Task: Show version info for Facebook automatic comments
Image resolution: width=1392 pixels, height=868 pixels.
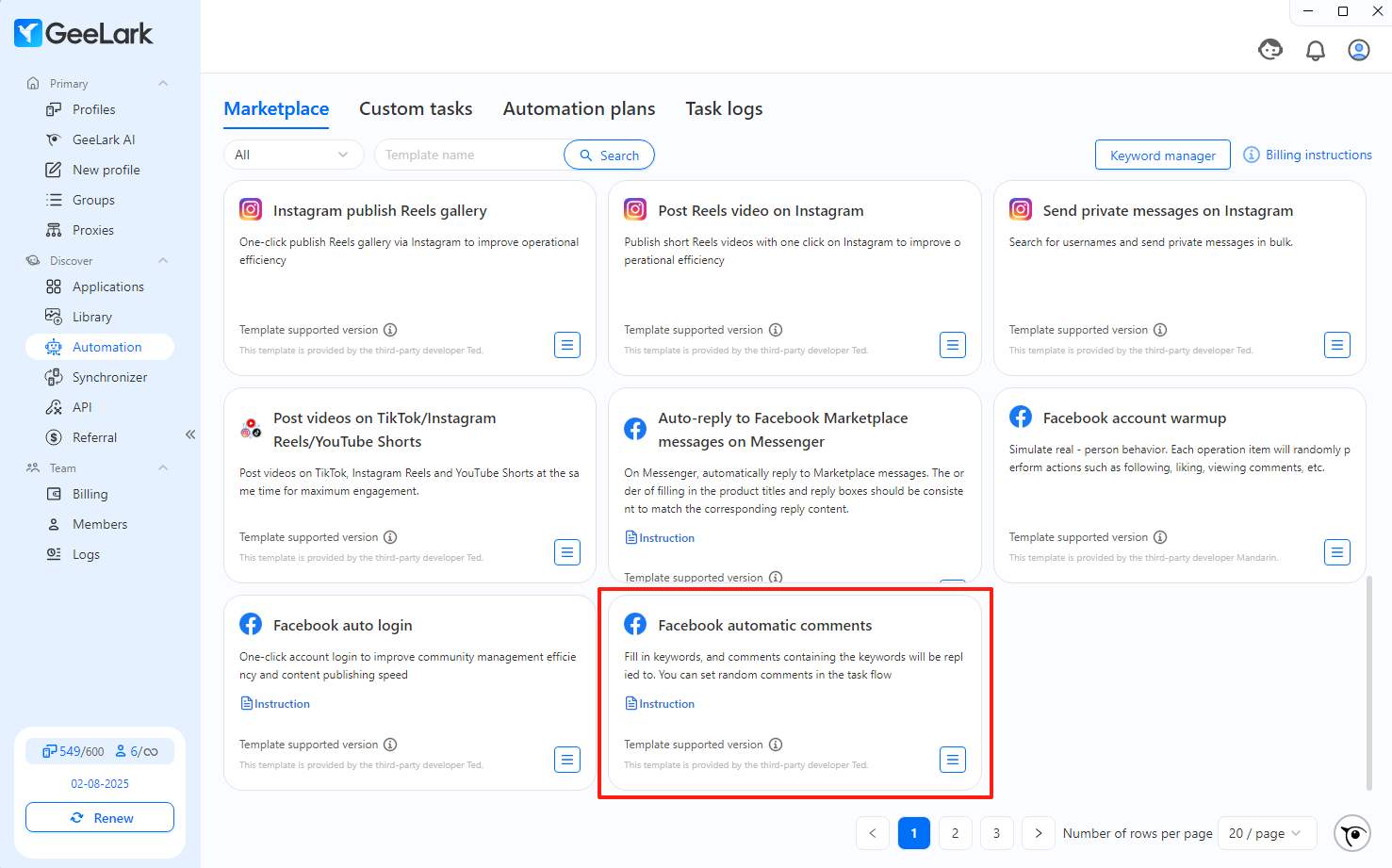Action: tap(776, 745)
